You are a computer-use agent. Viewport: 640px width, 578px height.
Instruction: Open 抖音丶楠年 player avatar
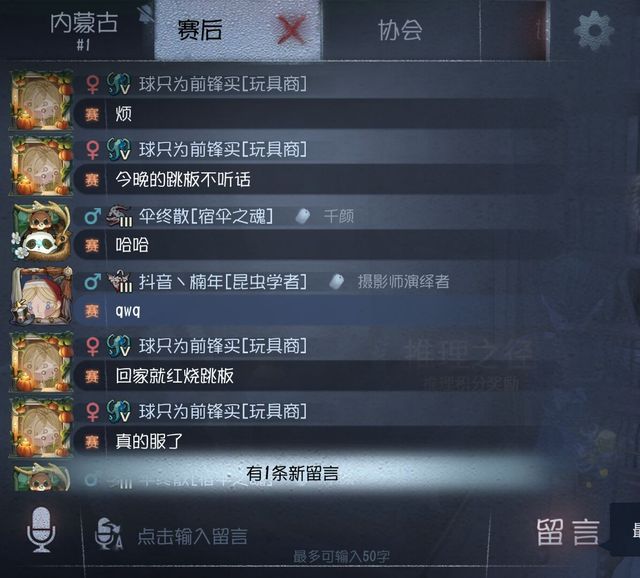pos(41,296)
